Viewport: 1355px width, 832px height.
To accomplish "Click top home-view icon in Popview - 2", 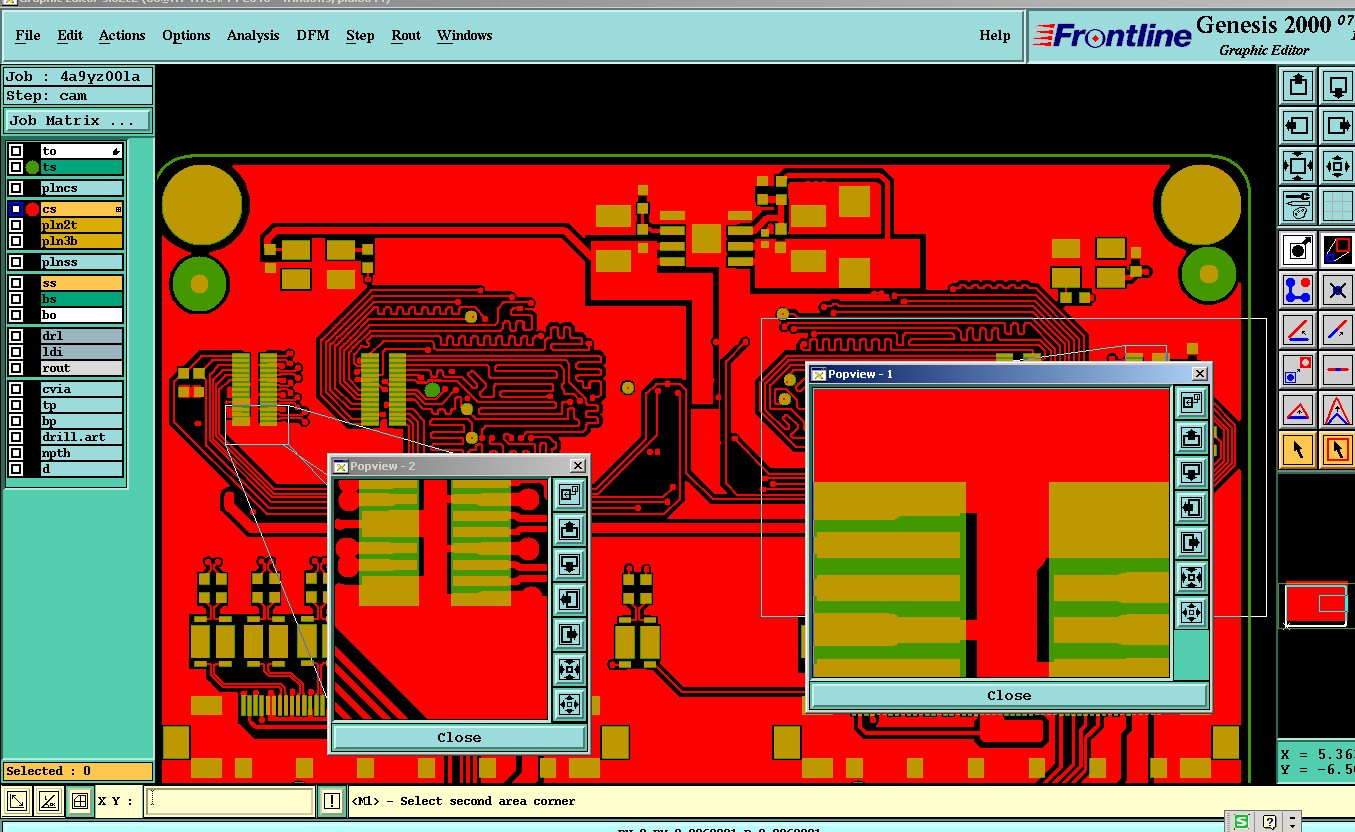I will (569, 494).
